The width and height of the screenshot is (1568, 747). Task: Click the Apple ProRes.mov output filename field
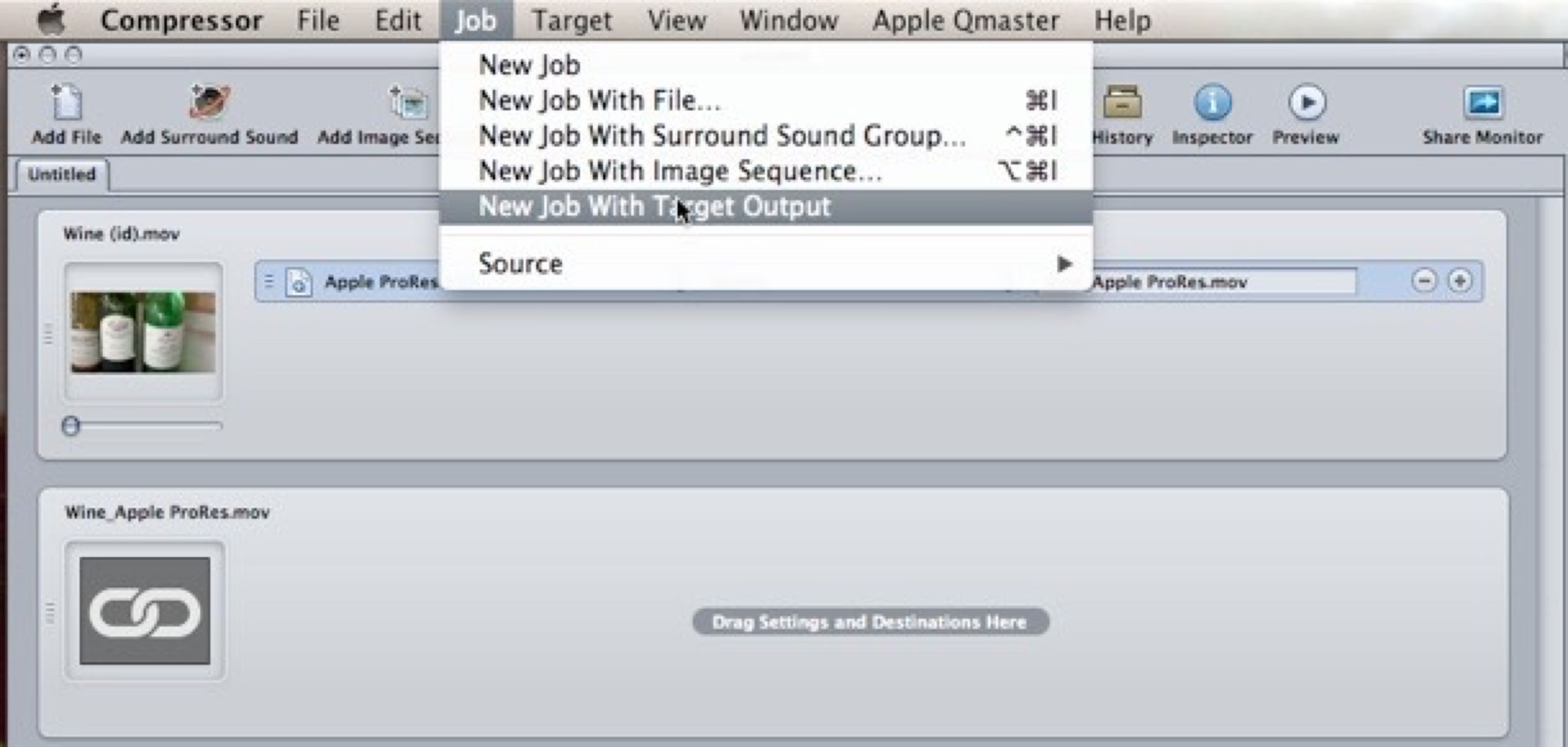[1221, 282]
